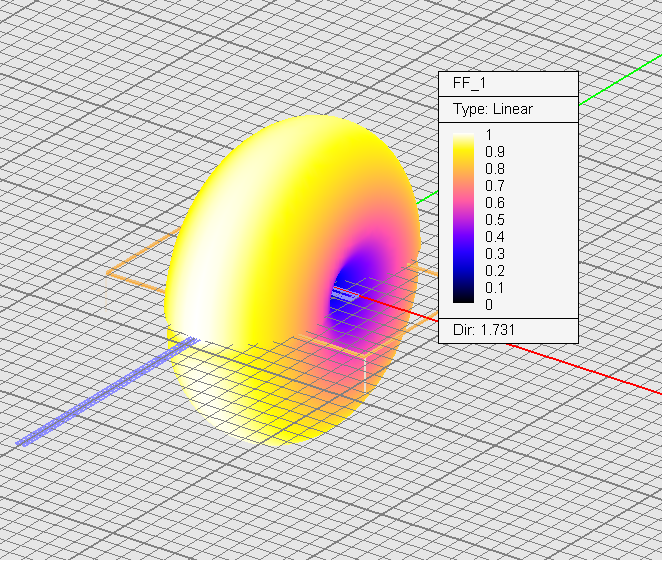Click the '0.1' legend scale value

495,288
